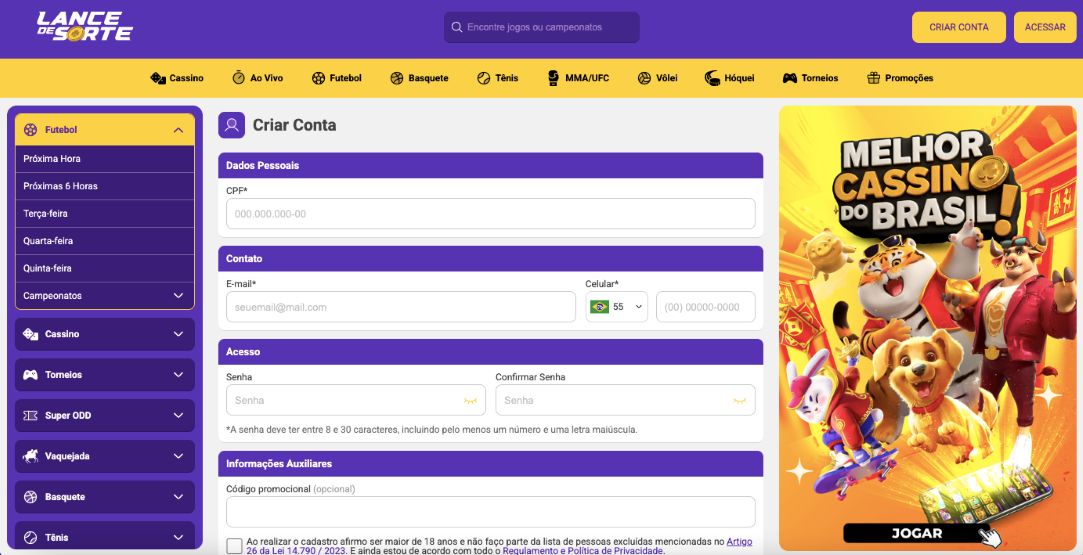Focus the Celular number field
This screenshot has width=1083, height=555.
706,307
